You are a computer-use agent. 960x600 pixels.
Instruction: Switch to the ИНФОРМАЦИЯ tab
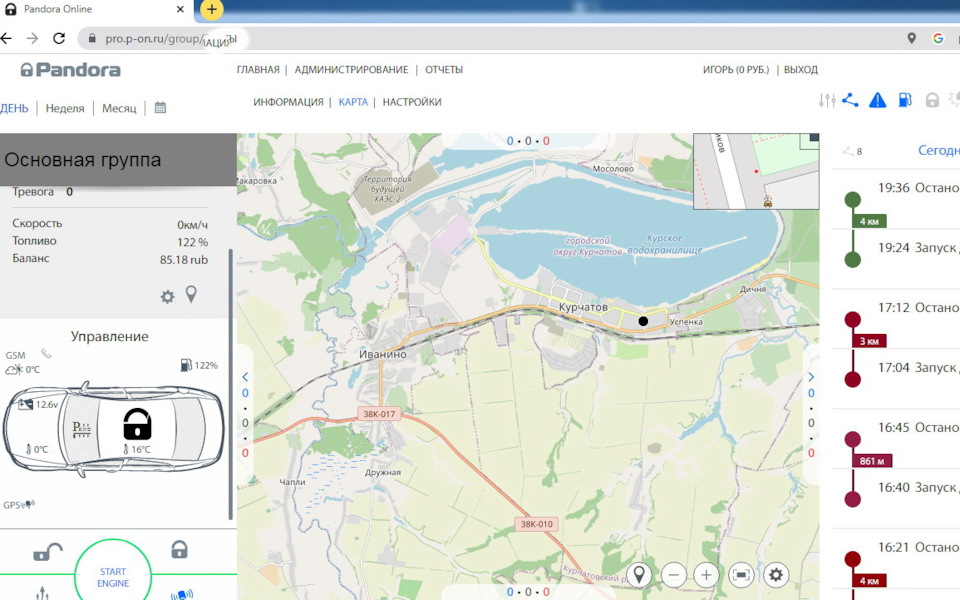point(288,102)
